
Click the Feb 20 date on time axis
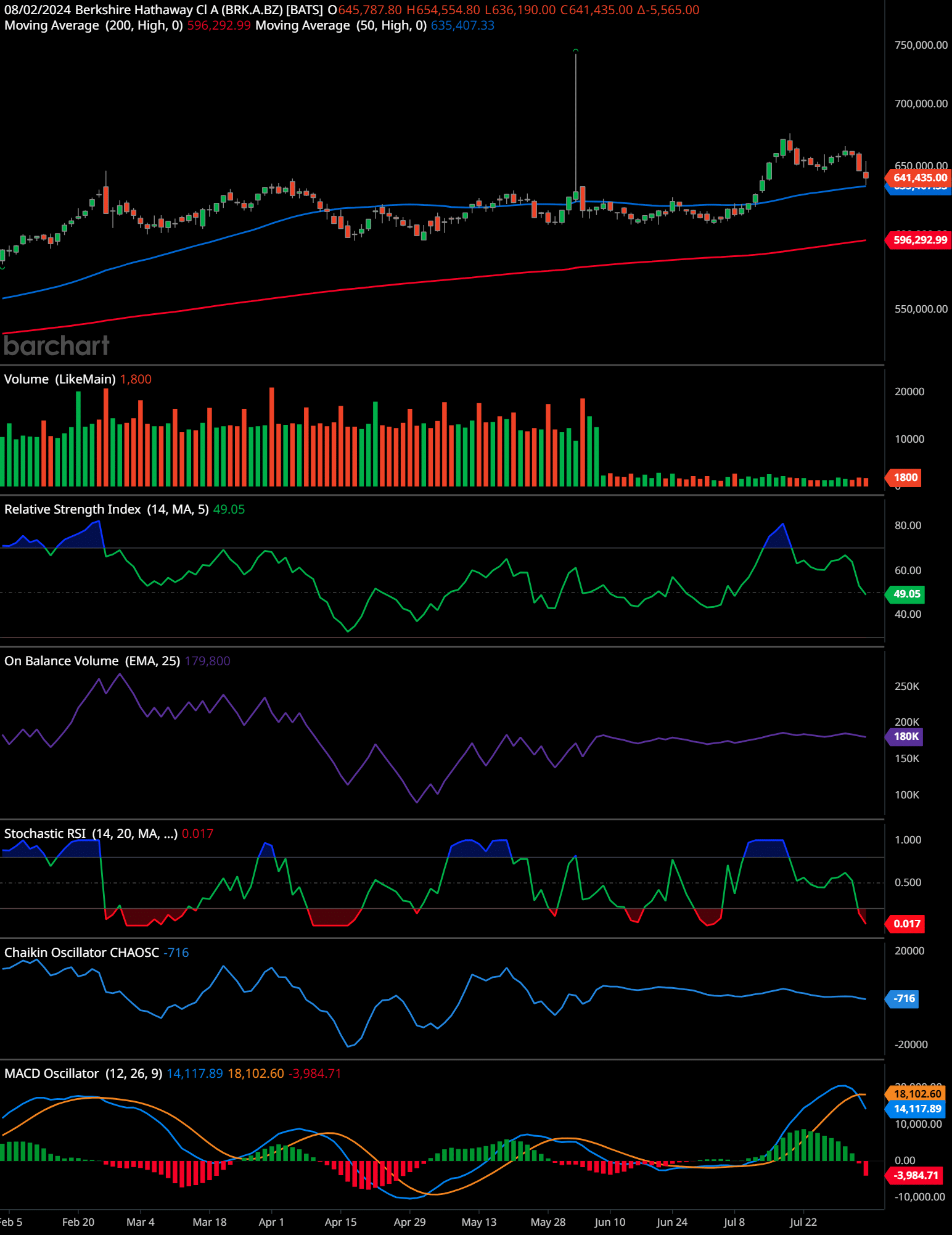tap(78, 1222)
